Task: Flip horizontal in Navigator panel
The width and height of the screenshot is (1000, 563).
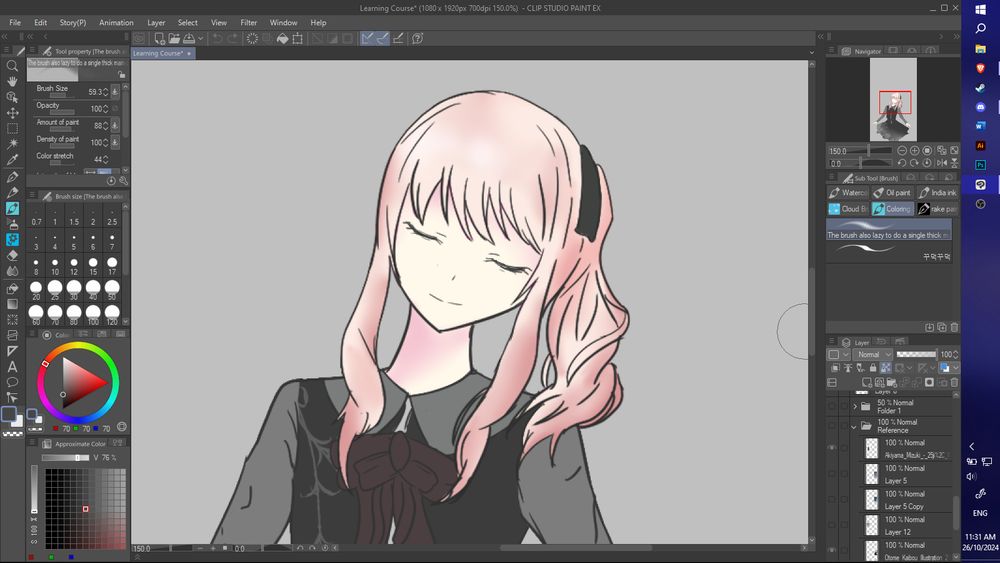Action: tap(942, 163)
